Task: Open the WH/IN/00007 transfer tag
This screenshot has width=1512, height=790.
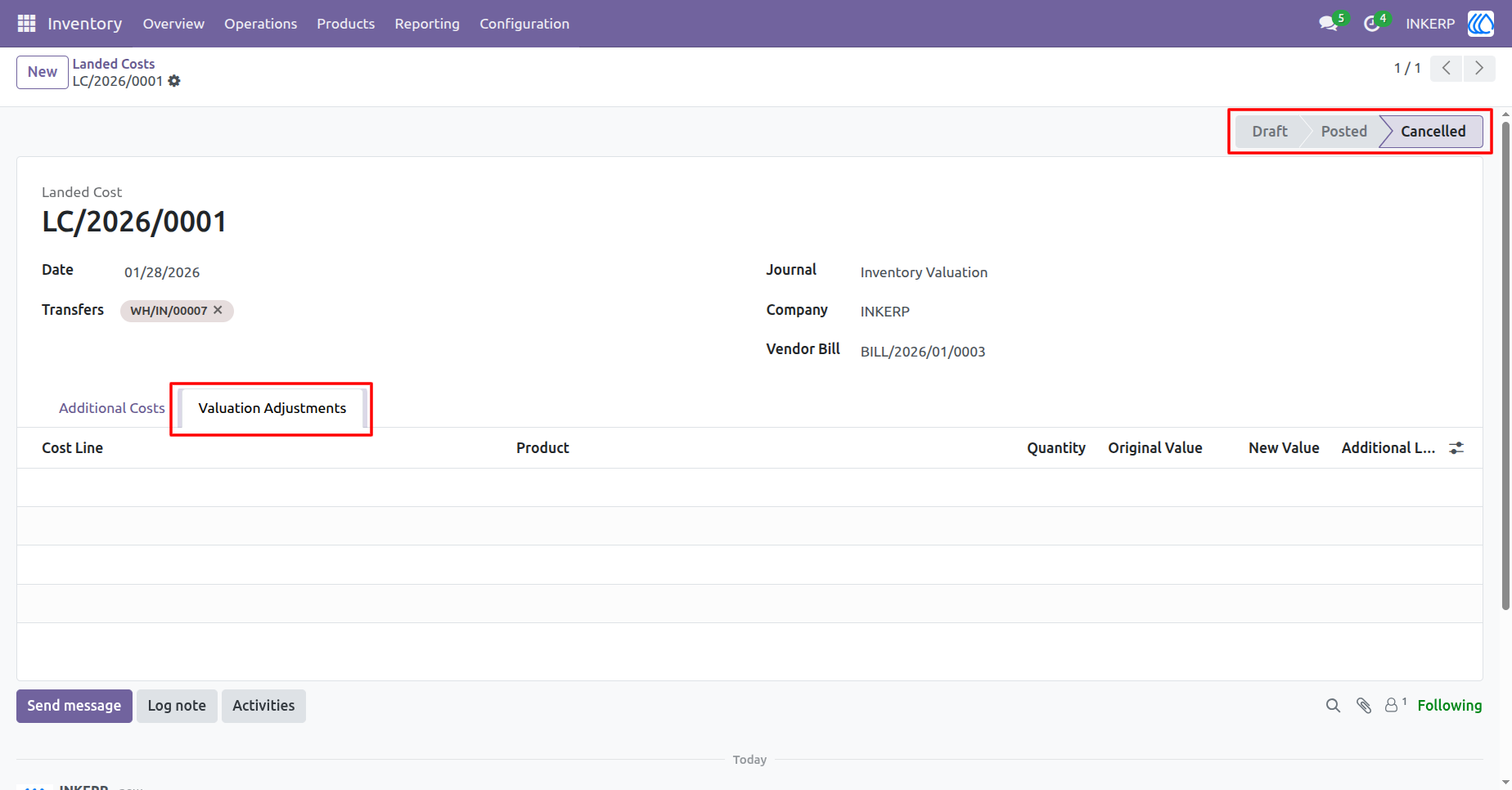Action: [x=169, y=311]
